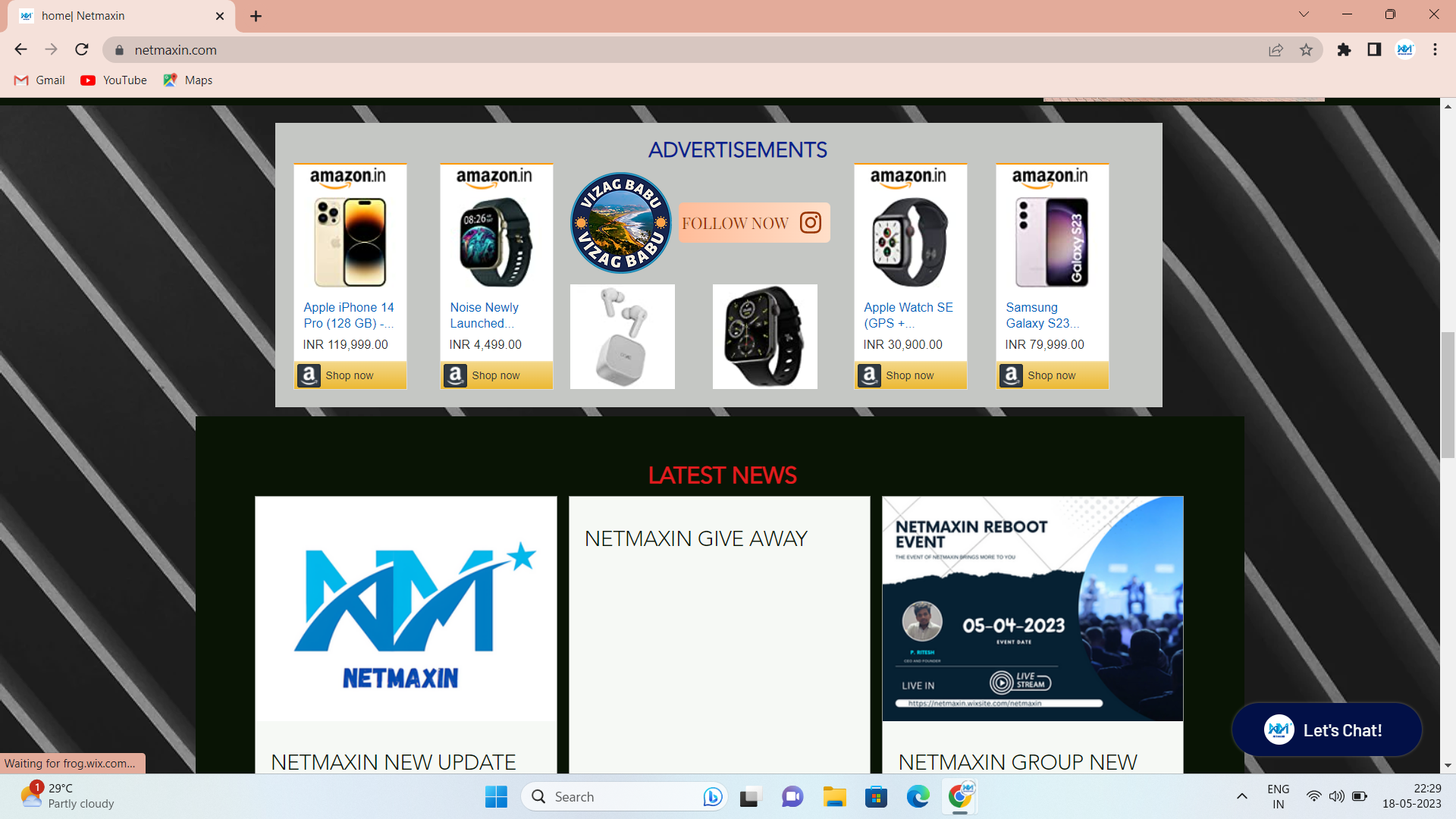Open the Let's Chat! widget
Screen dimensions: 1456x819
tap(1326, 730)
